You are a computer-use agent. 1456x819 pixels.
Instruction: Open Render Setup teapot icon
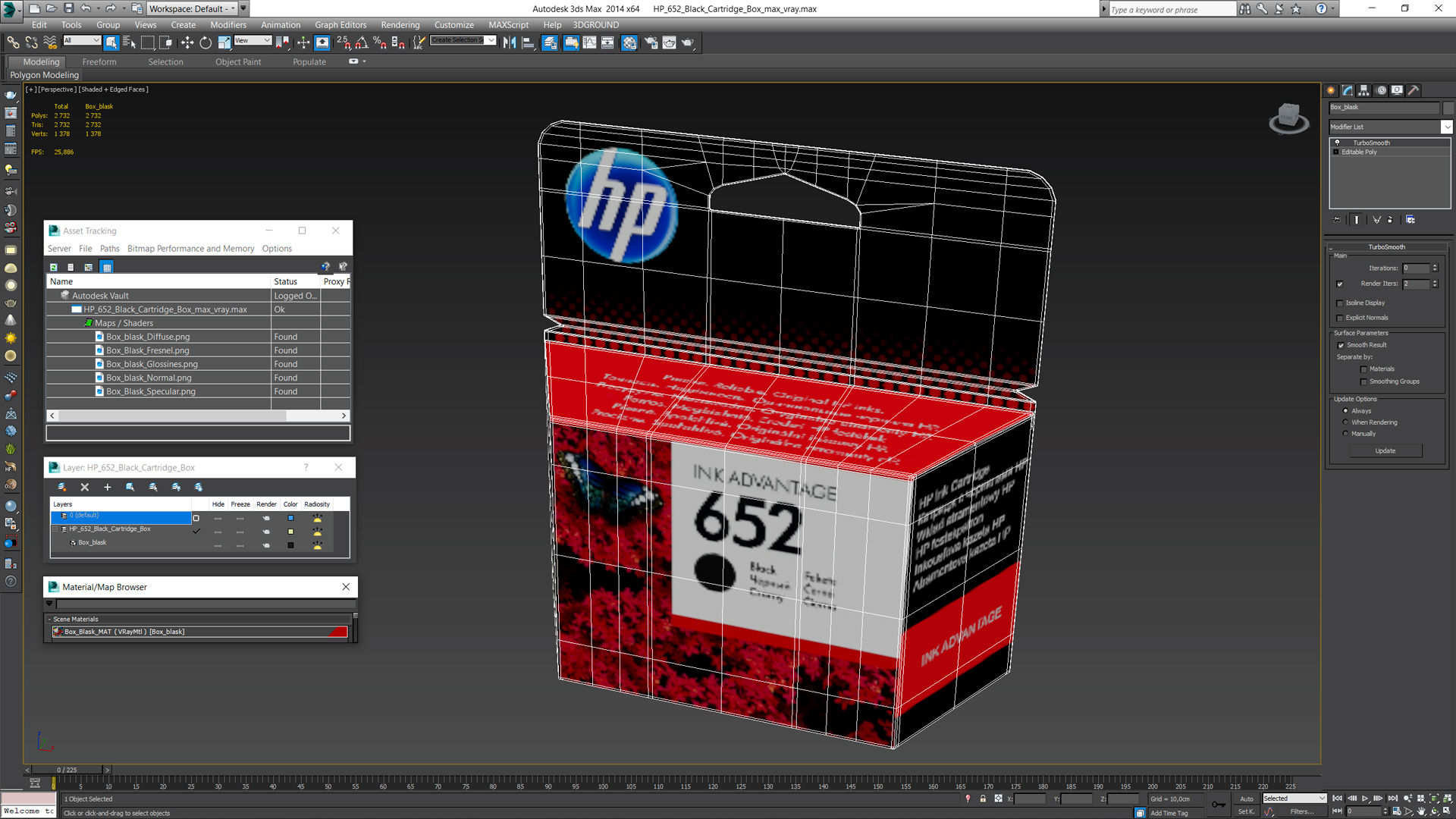tap(651, 42)
